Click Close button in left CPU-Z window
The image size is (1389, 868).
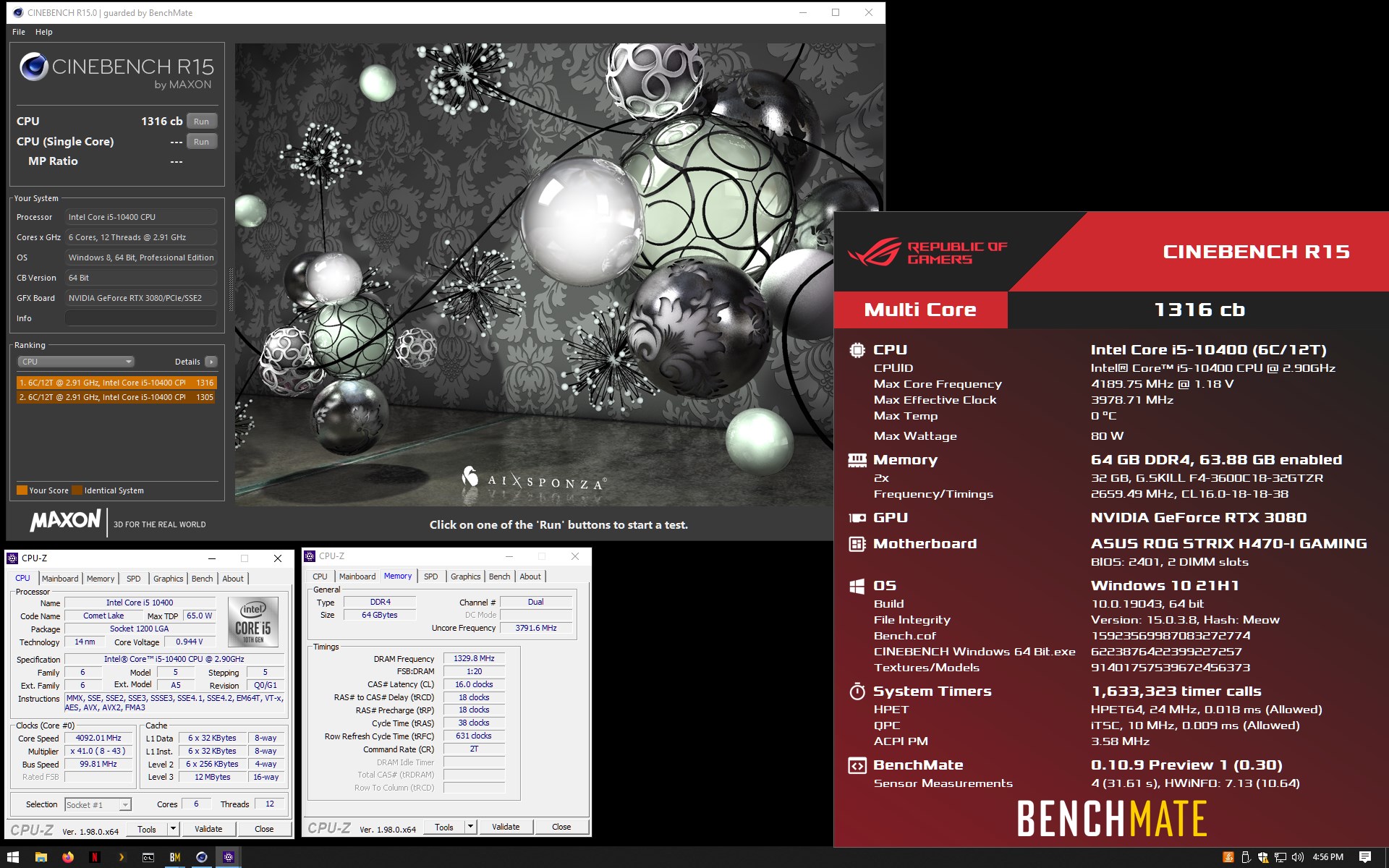pos(264,829)
